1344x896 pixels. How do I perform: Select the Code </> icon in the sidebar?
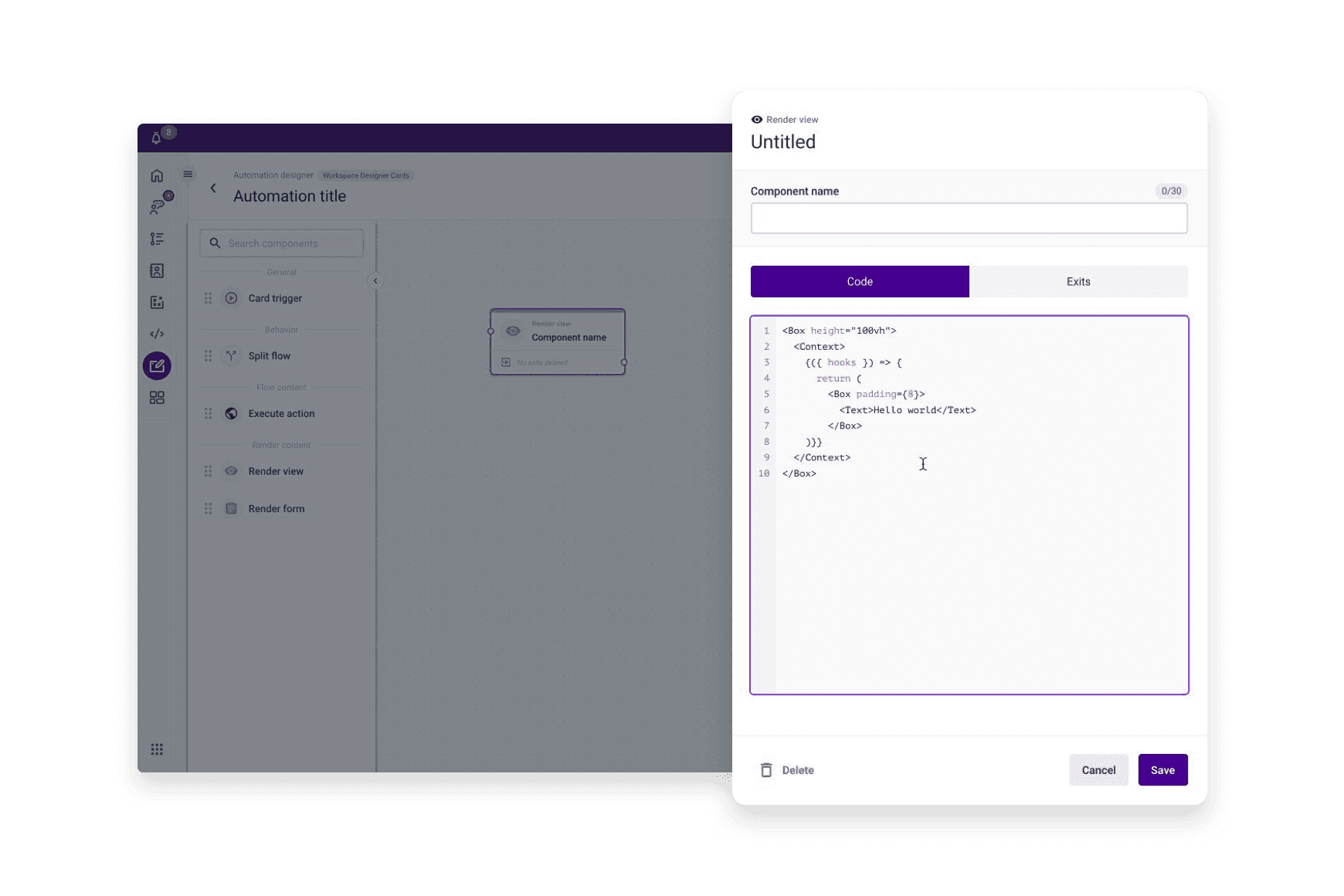(x=157, y=334)
